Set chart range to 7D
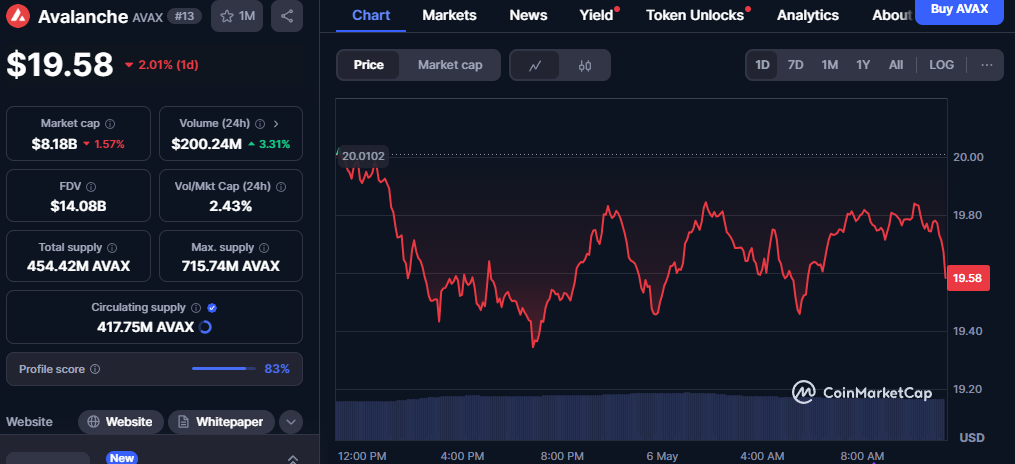 [796, 65]
